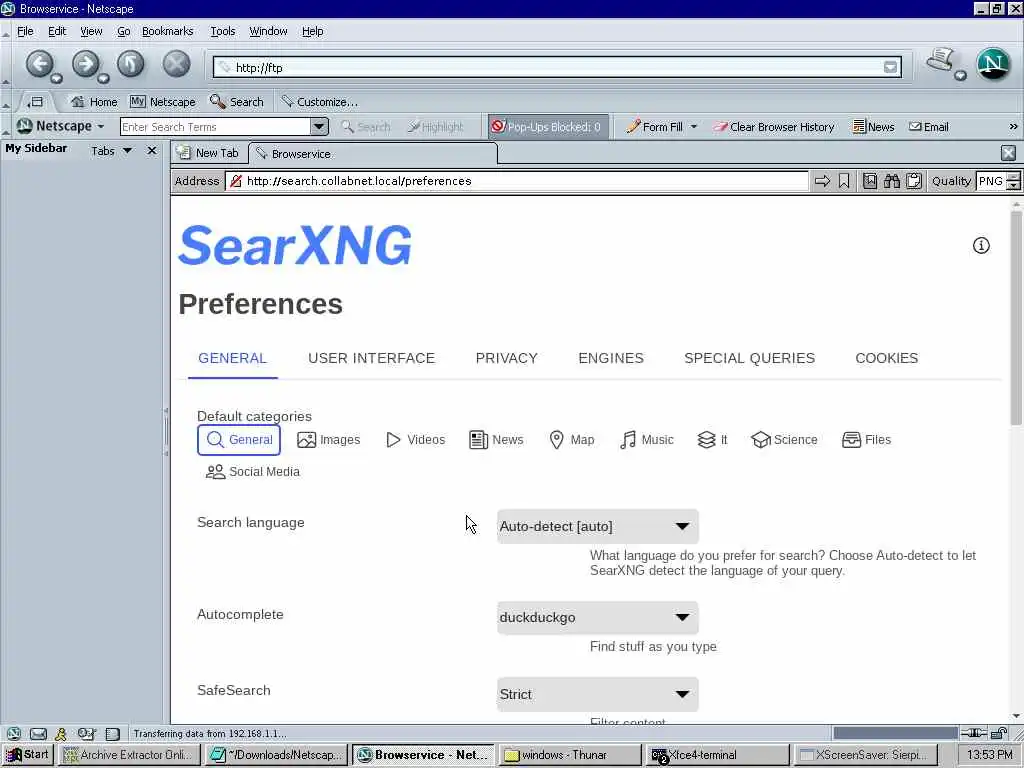Open News from the Netscape toolbar
The image size is (1024, 768).
873,127
